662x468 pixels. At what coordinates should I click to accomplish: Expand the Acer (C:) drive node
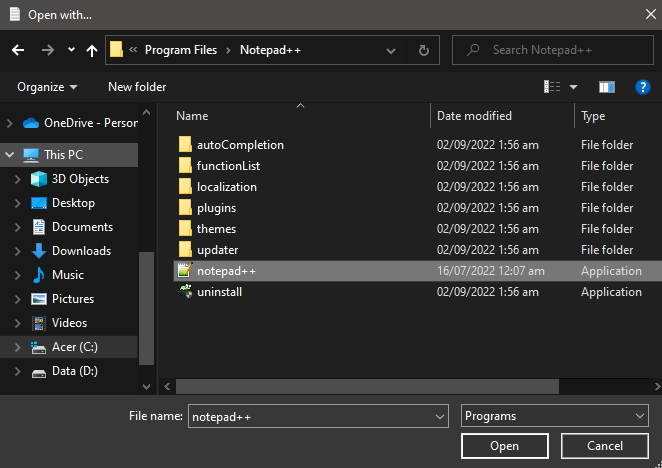point(18,347)
